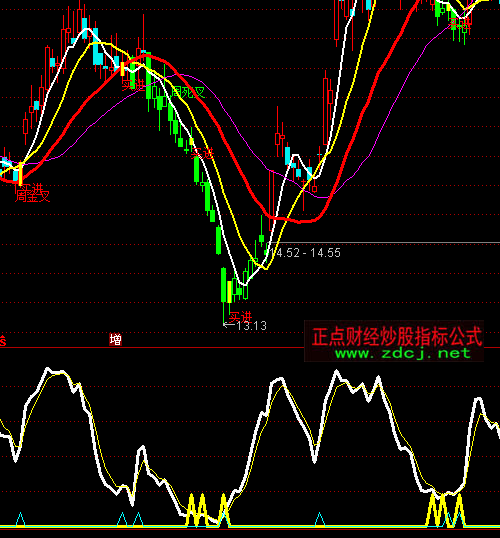Viewport: 500px width, 538px height.
Task: Click the 买进 label just left of 周死叉
Action: (133, 85)
